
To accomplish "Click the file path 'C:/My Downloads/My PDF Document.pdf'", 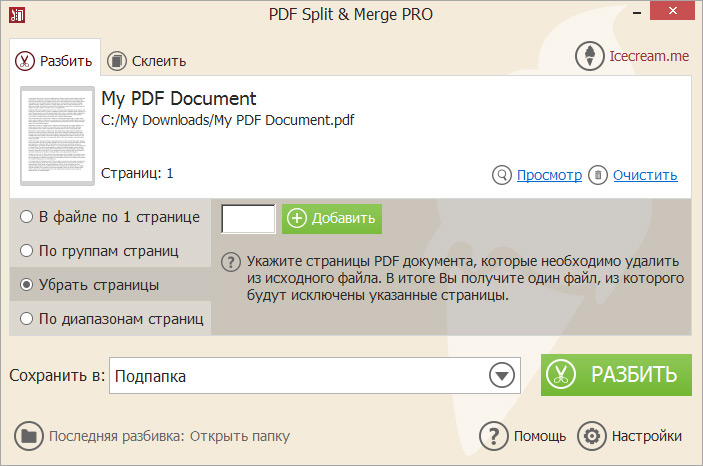I will [x=228, y=120].
